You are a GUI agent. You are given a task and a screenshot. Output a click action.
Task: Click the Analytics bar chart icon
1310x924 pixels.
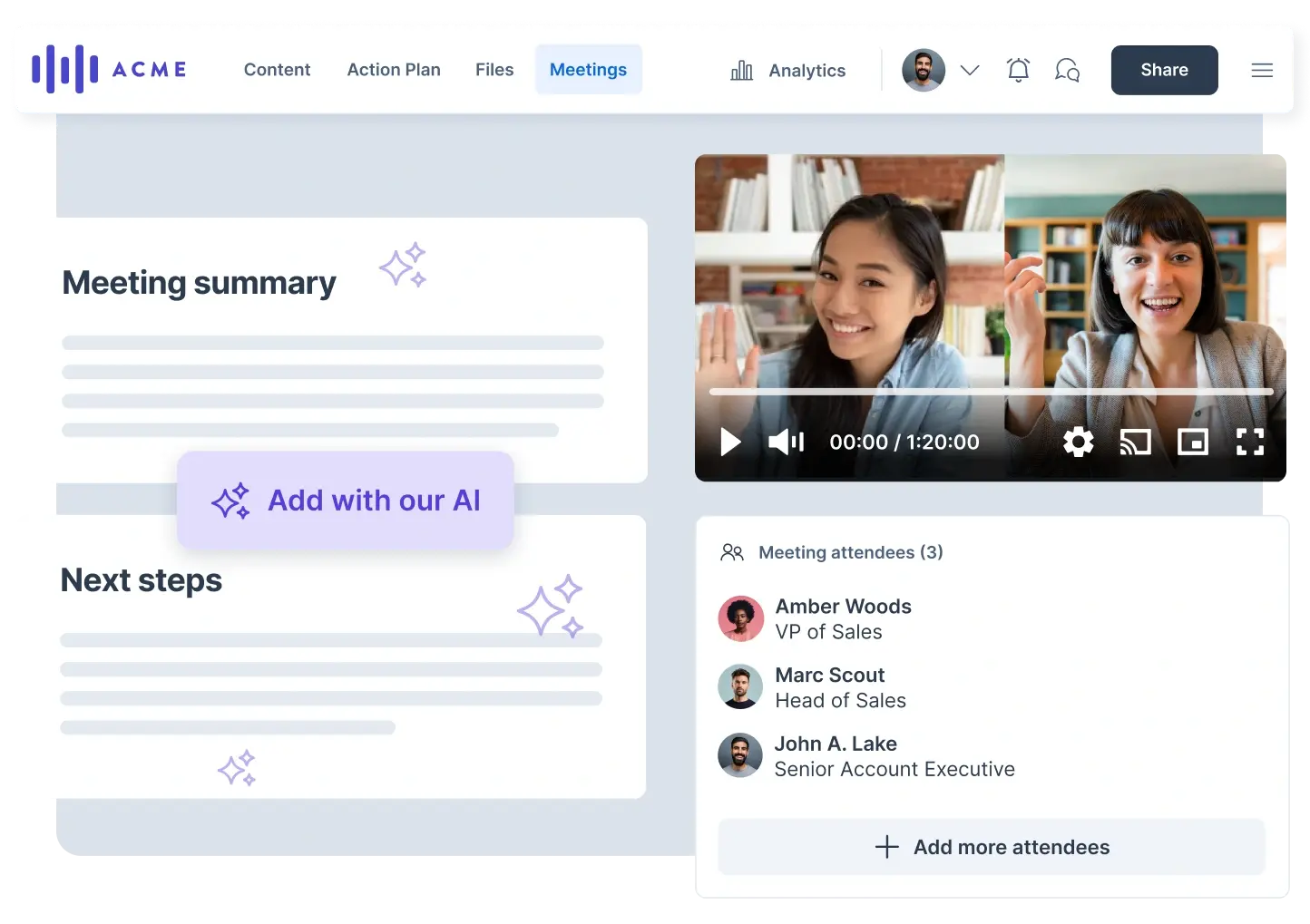tap(741, 71)
